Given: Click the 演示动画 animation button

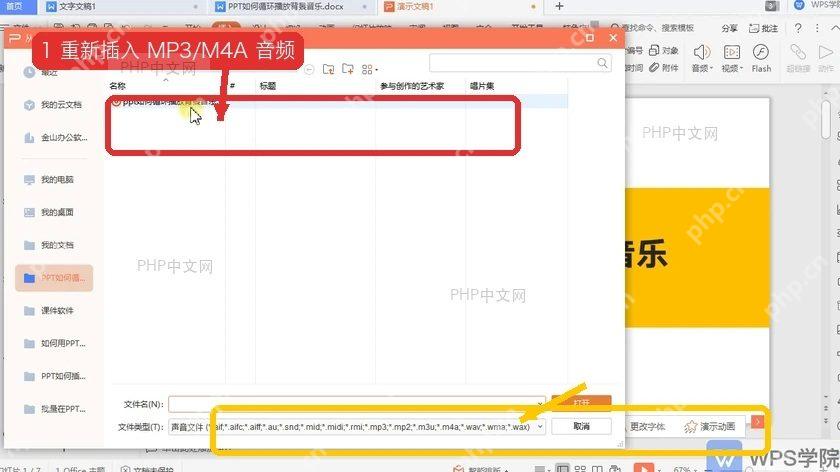Looking at the screenshot, I should point(711,426).
